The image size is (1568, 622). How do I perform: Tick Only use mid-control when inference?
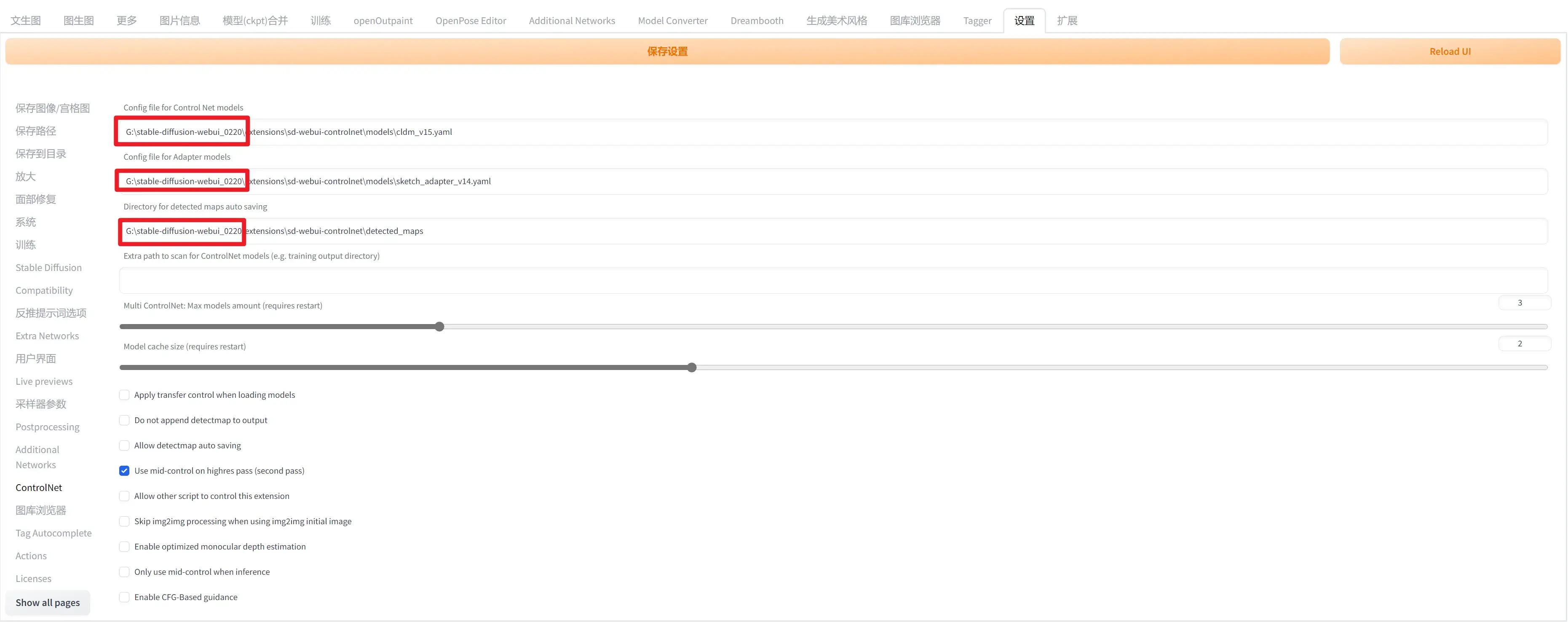click(124, 571)
